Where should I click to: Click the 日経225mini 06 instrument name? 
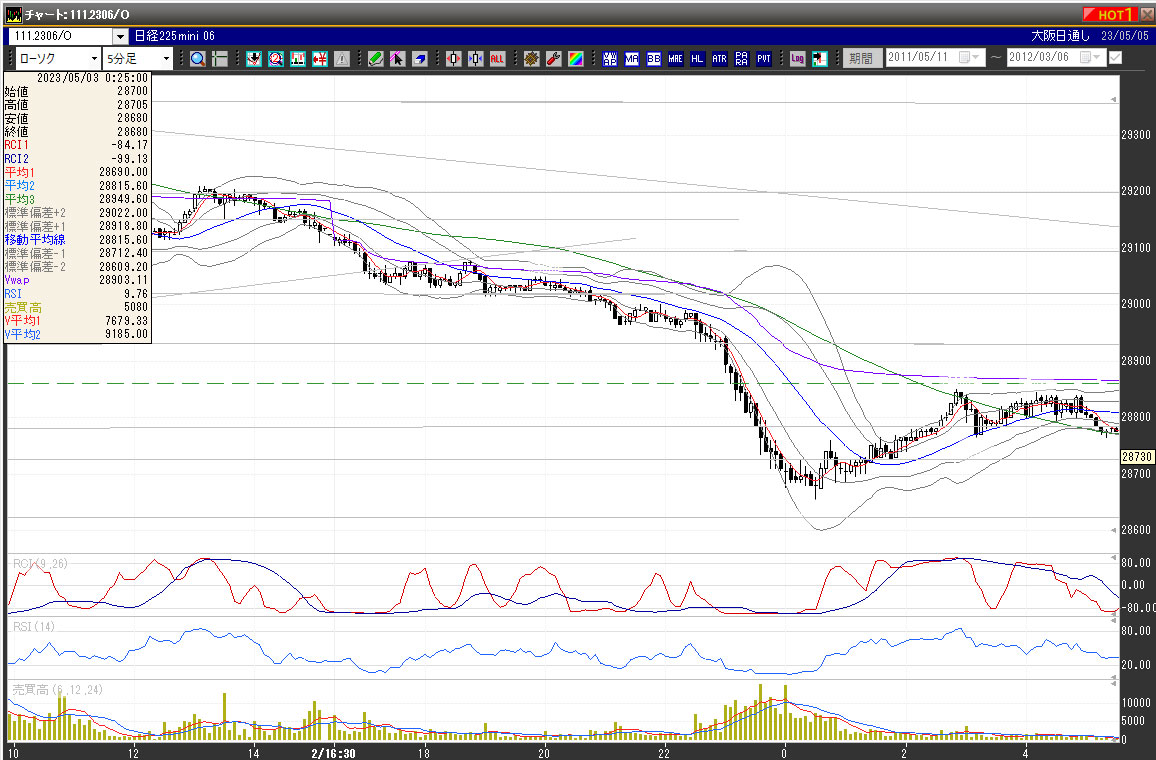coord(175,35)
